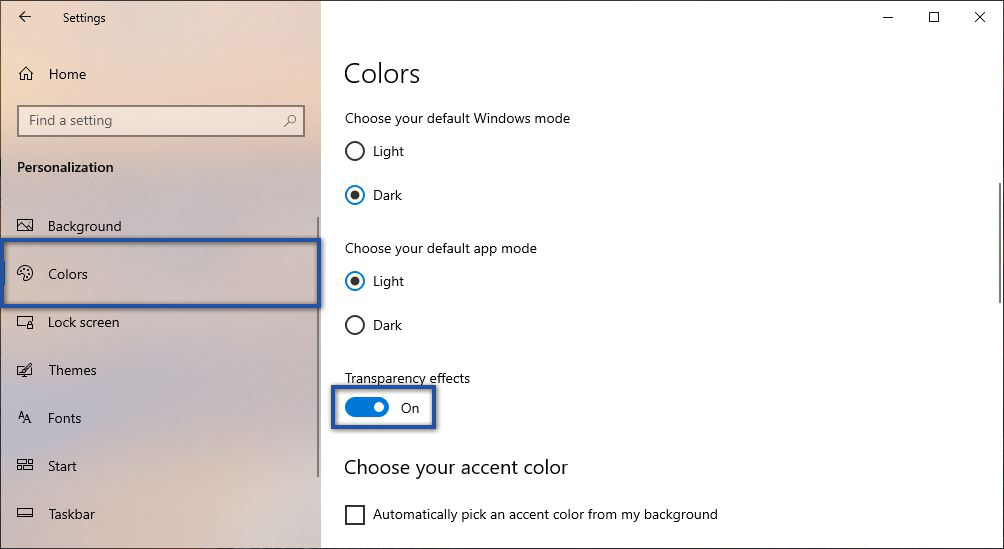Click the Fonts letter icon
The width and height of the screenshot is (1004, 549).
(x=26, y=418)
